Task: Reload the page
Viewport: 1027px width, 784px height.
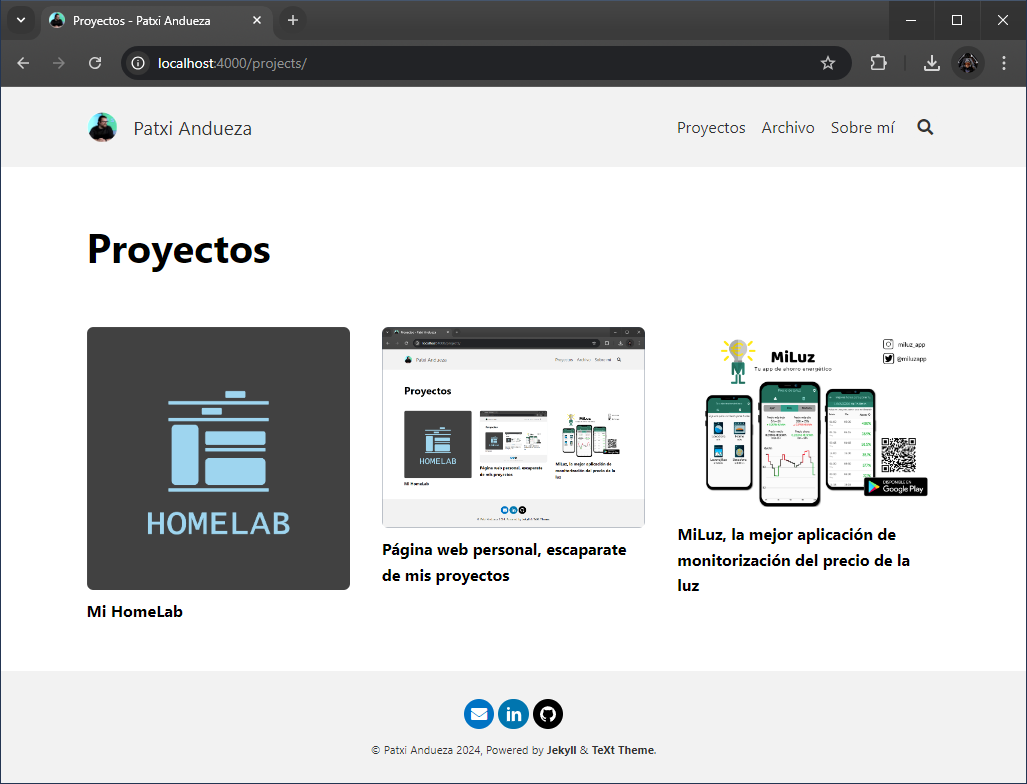Action: coord(95,63)
